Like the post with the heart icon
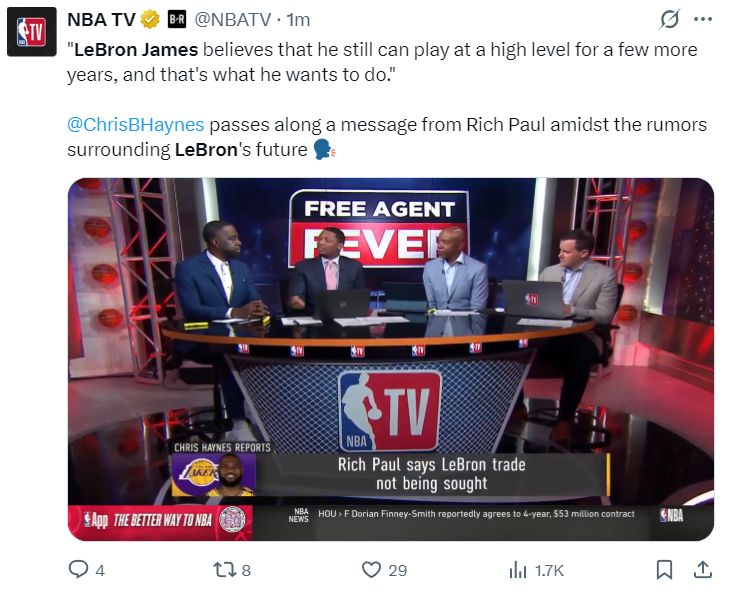 click(371, 570)
